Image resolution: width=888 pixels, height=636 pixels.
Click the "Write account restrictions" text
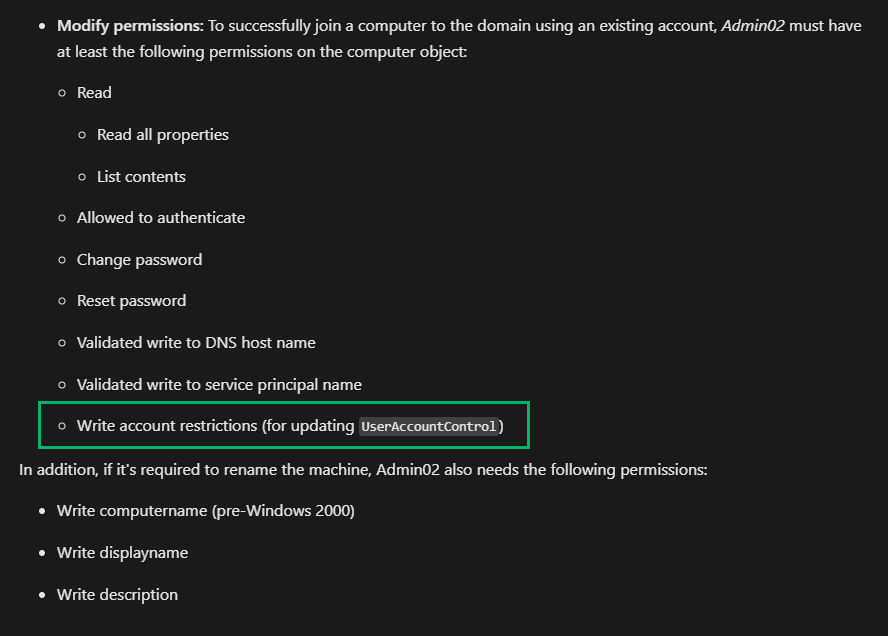[167, 426]
